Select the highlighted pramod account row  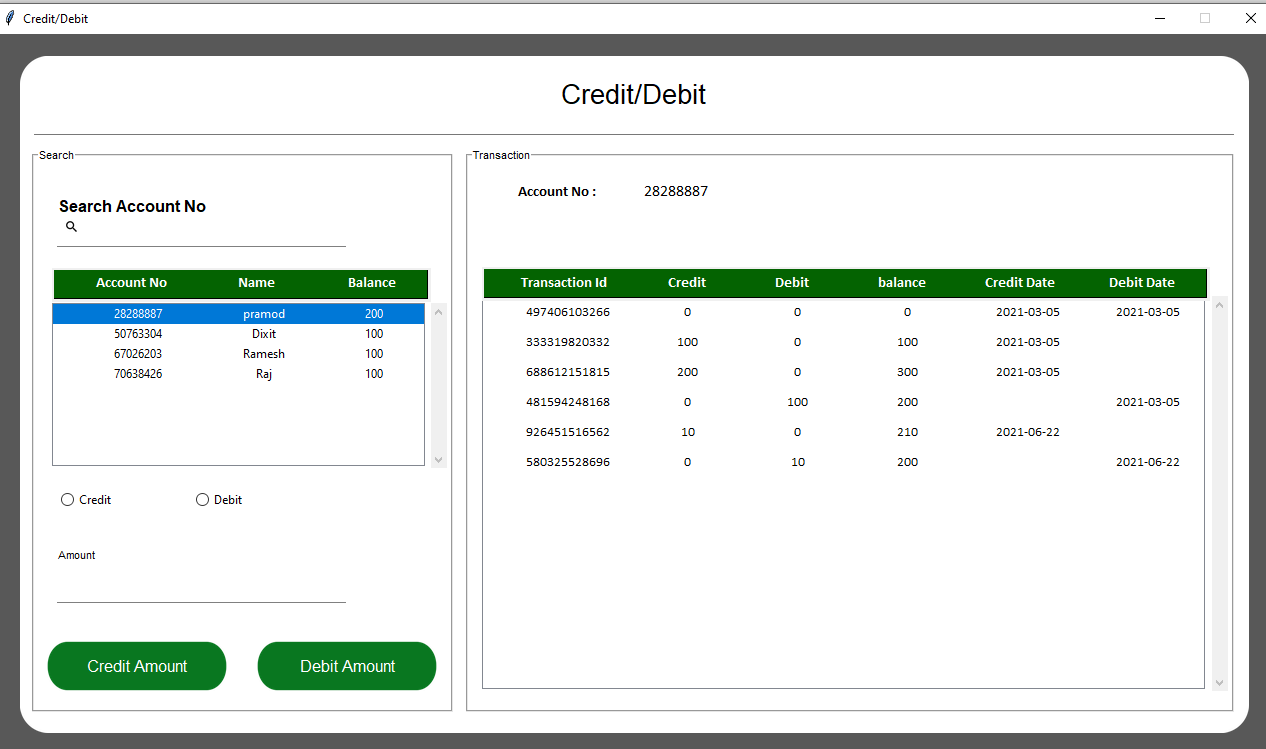239,314
